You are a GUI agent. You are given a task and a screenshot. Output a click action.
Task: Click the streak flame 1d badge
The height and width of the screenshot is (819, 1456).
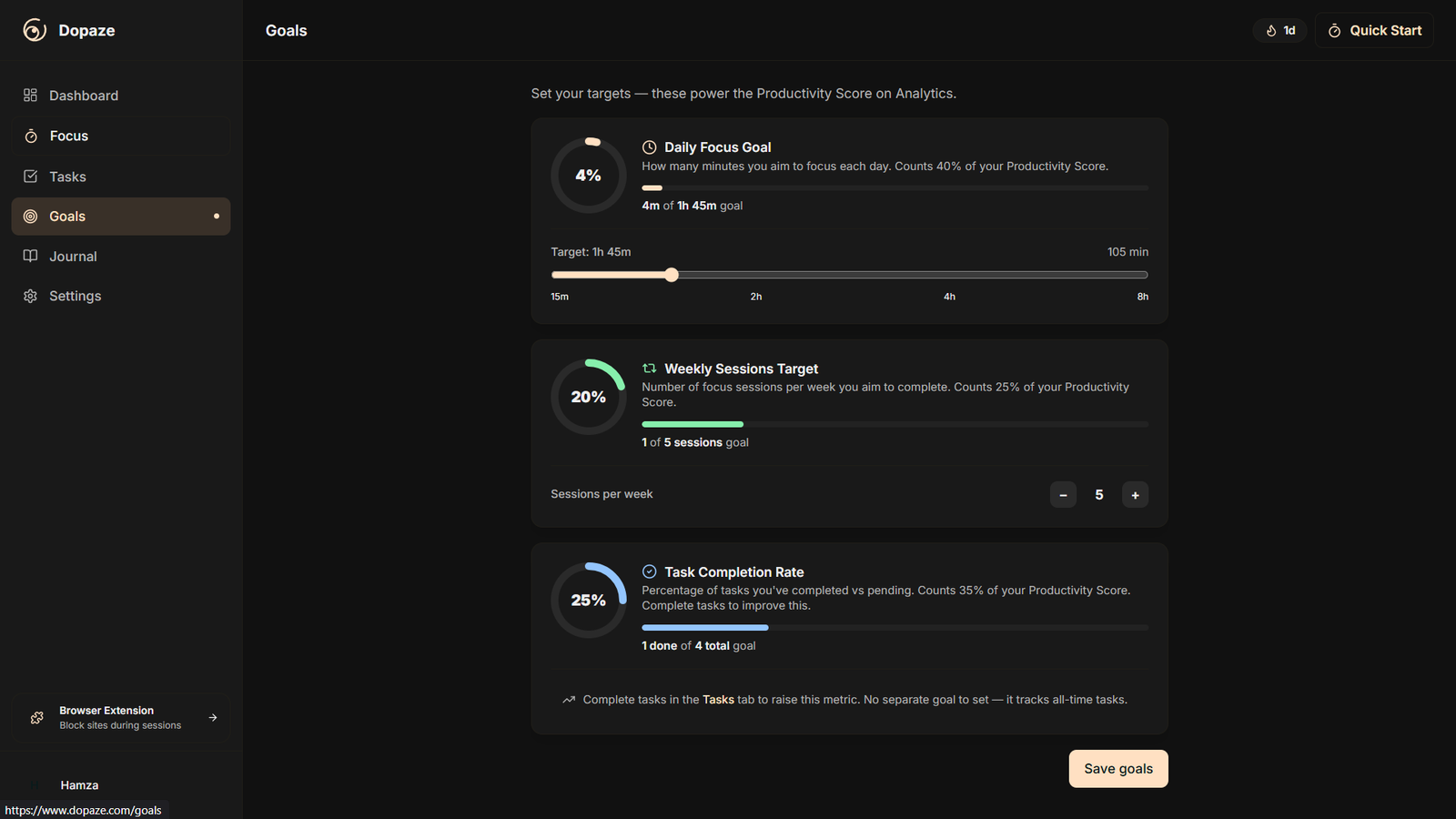(1279, 30)
